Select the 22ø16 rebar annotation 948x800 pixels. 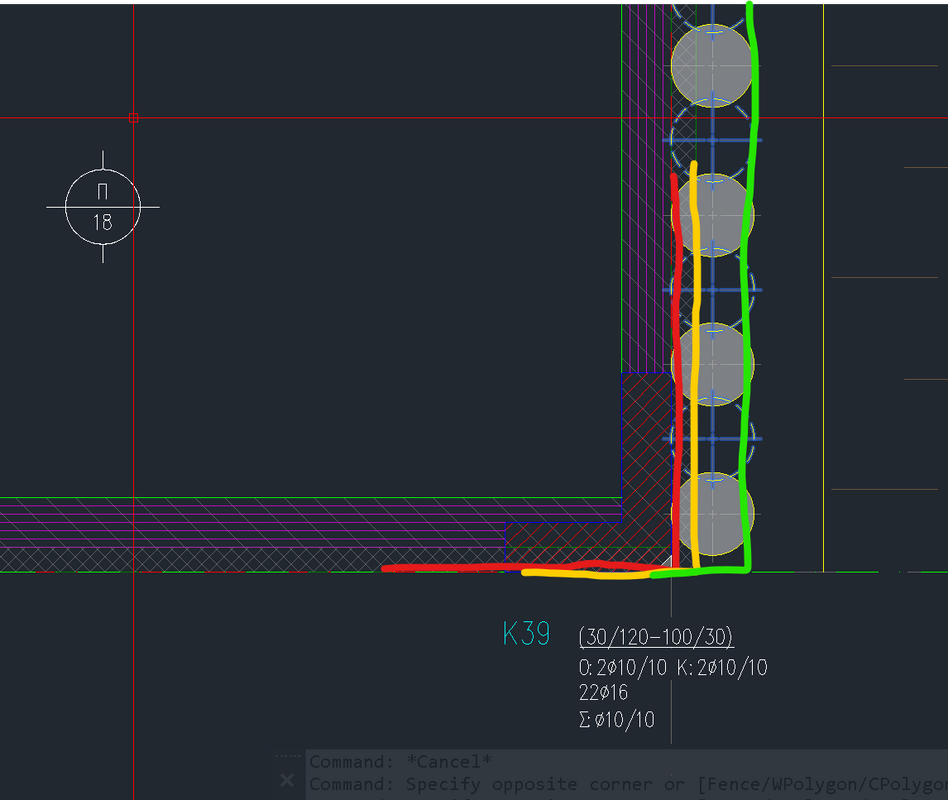[603, 693]
